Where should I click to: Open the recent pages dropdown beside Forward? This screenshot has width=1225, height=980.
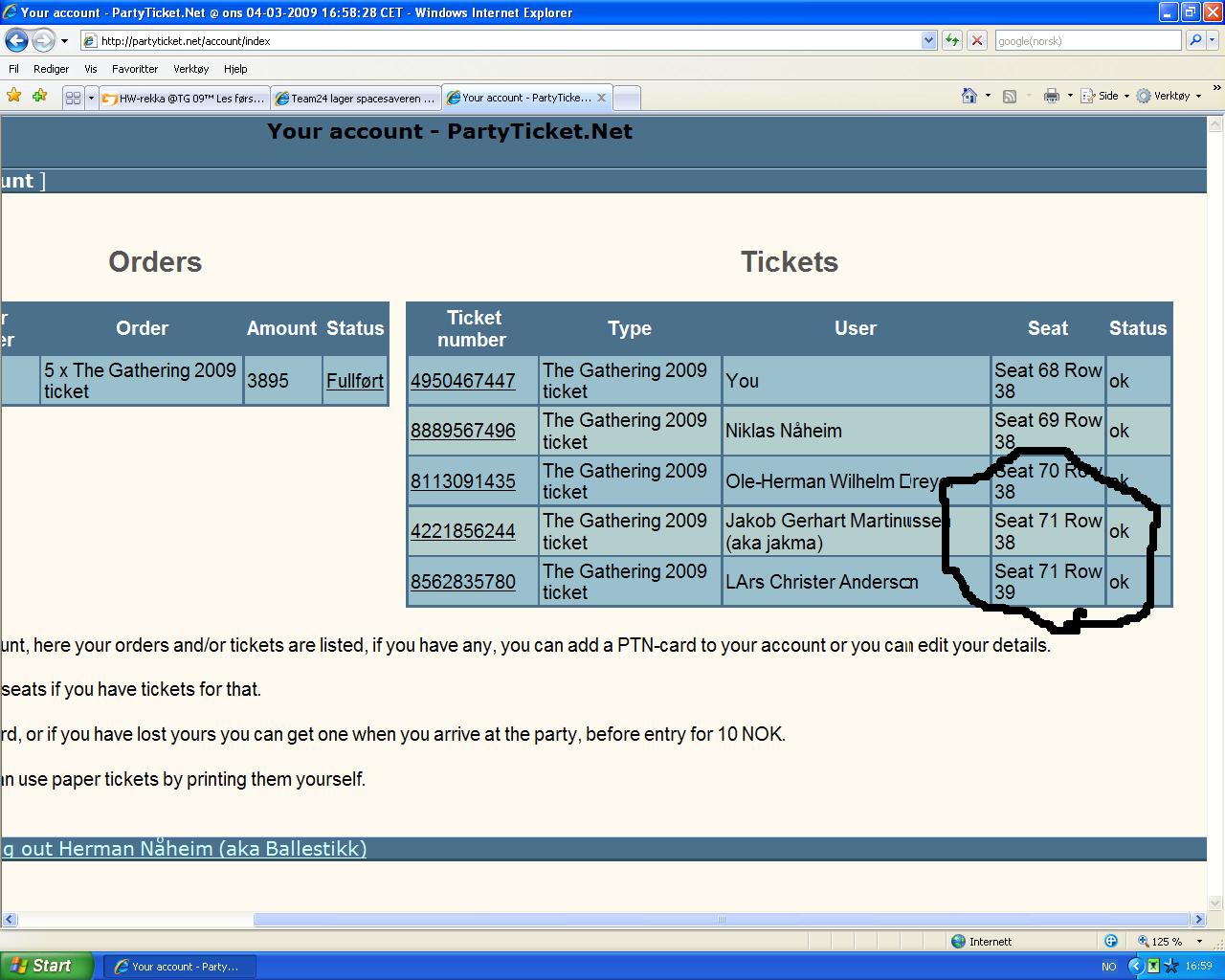click(x=65, y=41)
